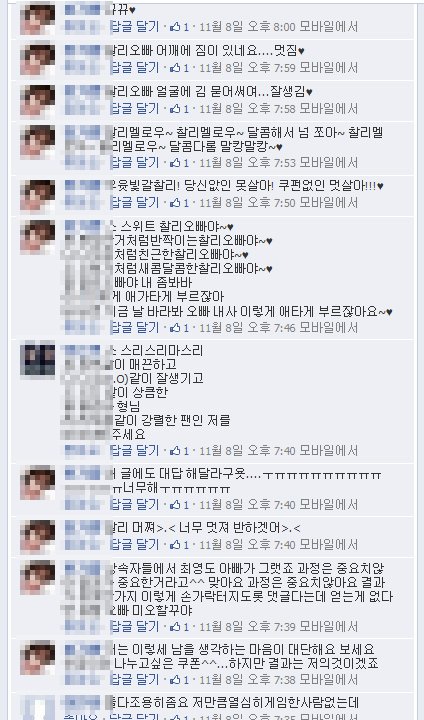Image resolution: width=424 pixels, height=720 pixels.
Task: Reply to the 찰리멜로우 comment
Action: (x=135, y=163)
